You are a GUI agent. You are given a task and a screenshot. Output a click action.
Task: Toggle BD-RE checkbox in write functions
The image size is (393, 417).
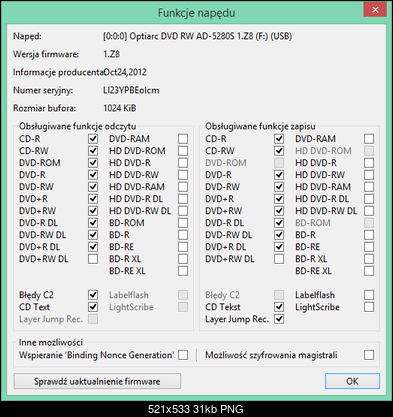coord(369,247)
